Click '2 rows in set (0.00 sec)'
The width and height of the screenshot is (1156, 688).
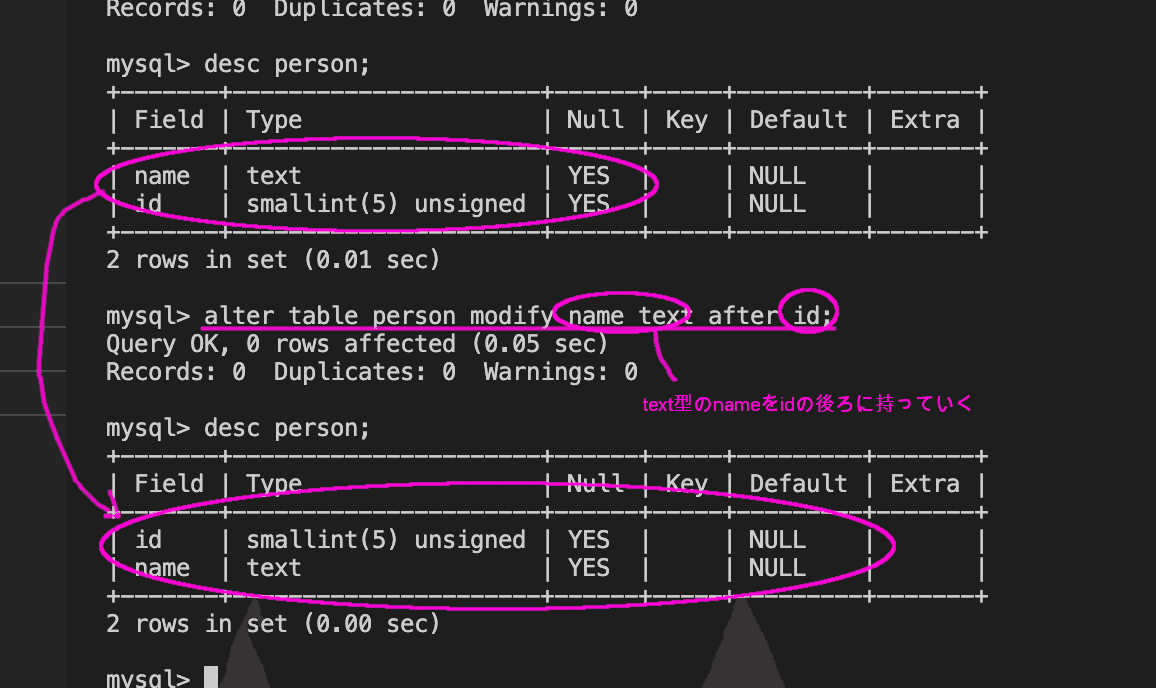[273, 624]
